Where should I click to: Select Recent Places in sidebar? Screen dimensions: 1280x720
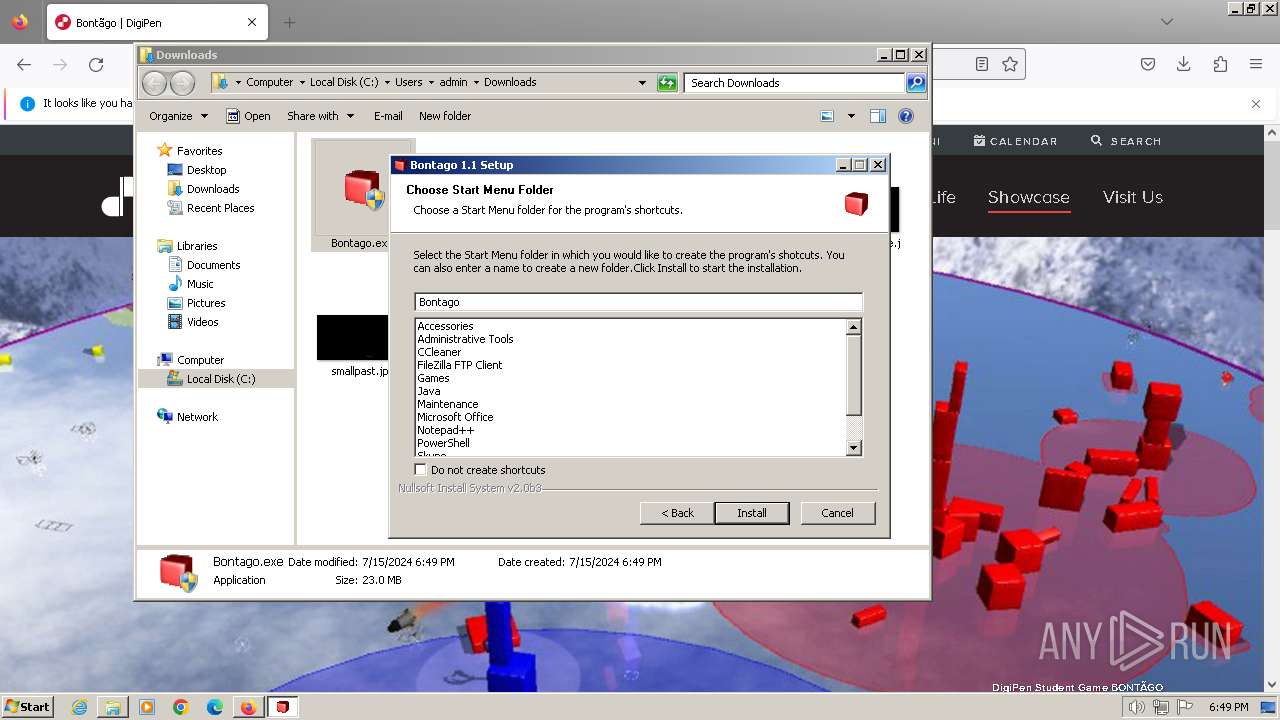pos(220,208)
